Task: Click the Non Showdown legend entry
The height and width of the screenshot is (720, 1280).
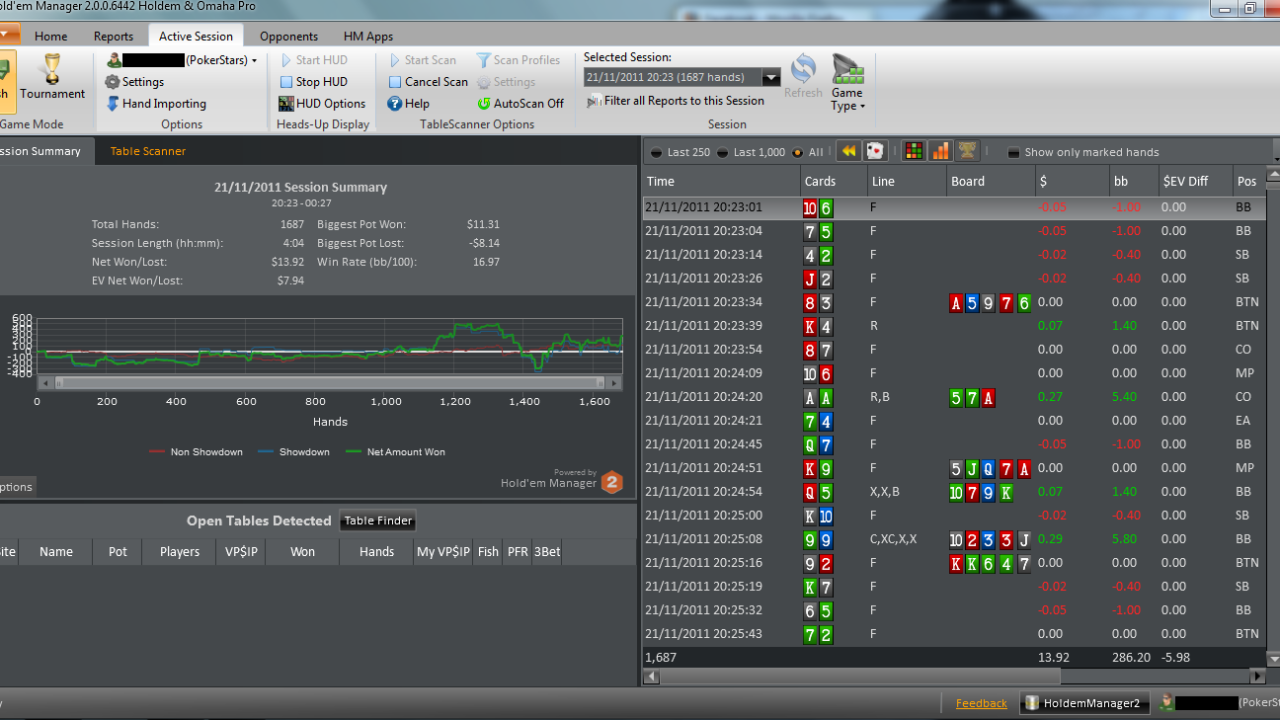Action: pos(196,452)
